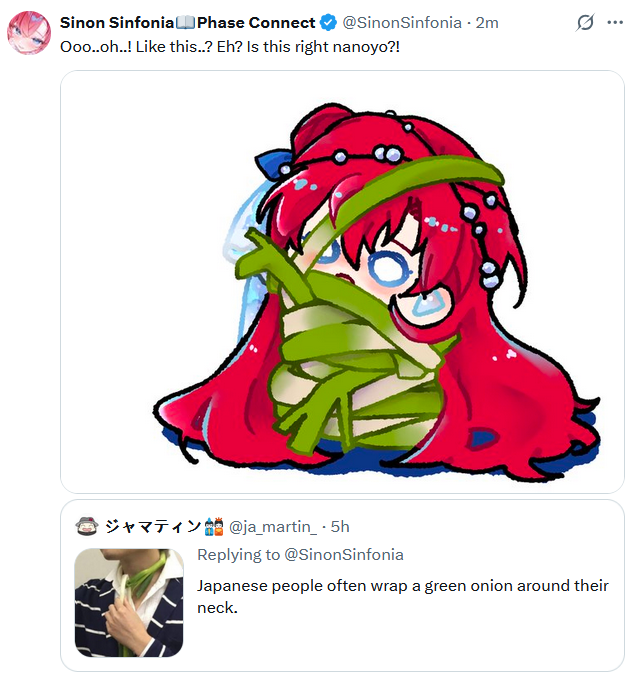Click the Phase Connect part of the name
Screen dimensions: 625x679
[256, 23]
